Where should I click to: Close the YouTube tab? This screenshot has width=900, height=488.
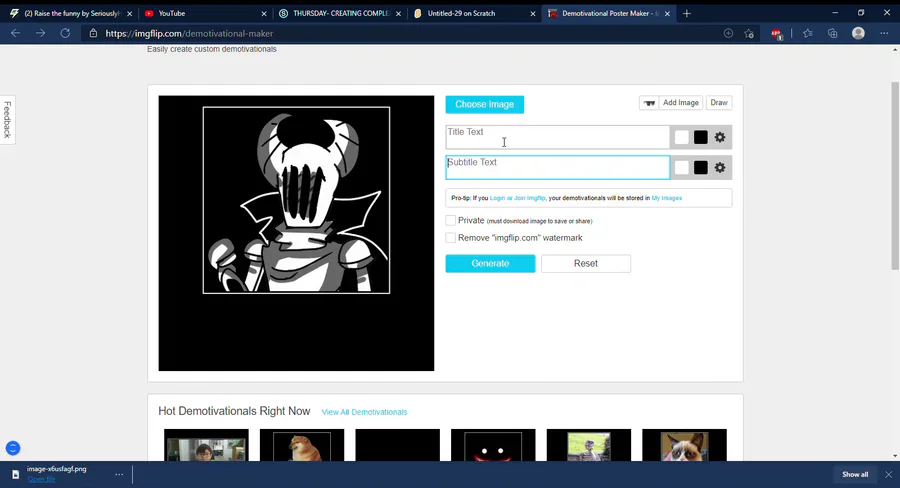(264, 13)
